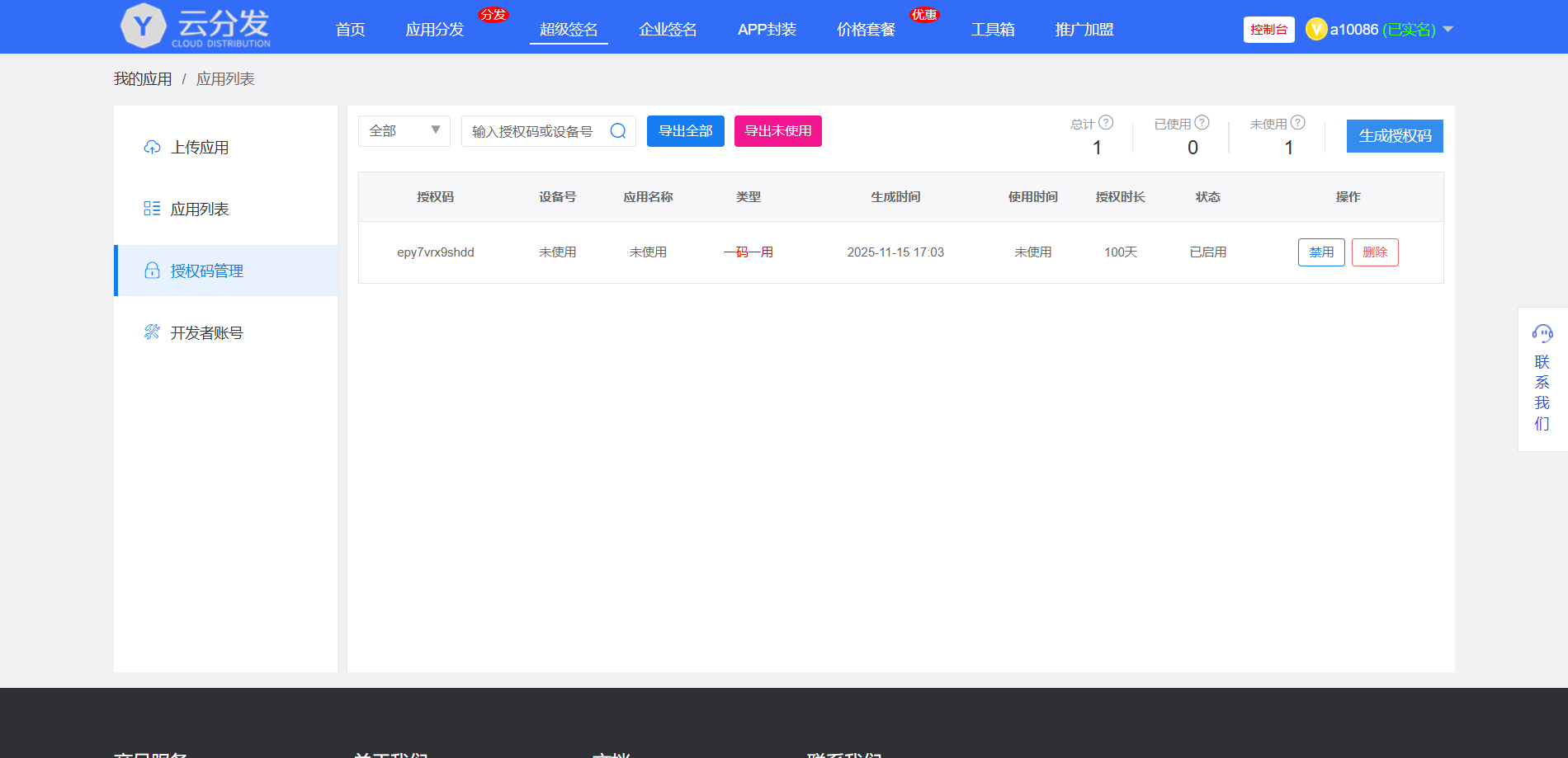1568x758 pixels.
Task: Delete the epy7vrx9shdd code entry
Action: [x=1375, y=252]
